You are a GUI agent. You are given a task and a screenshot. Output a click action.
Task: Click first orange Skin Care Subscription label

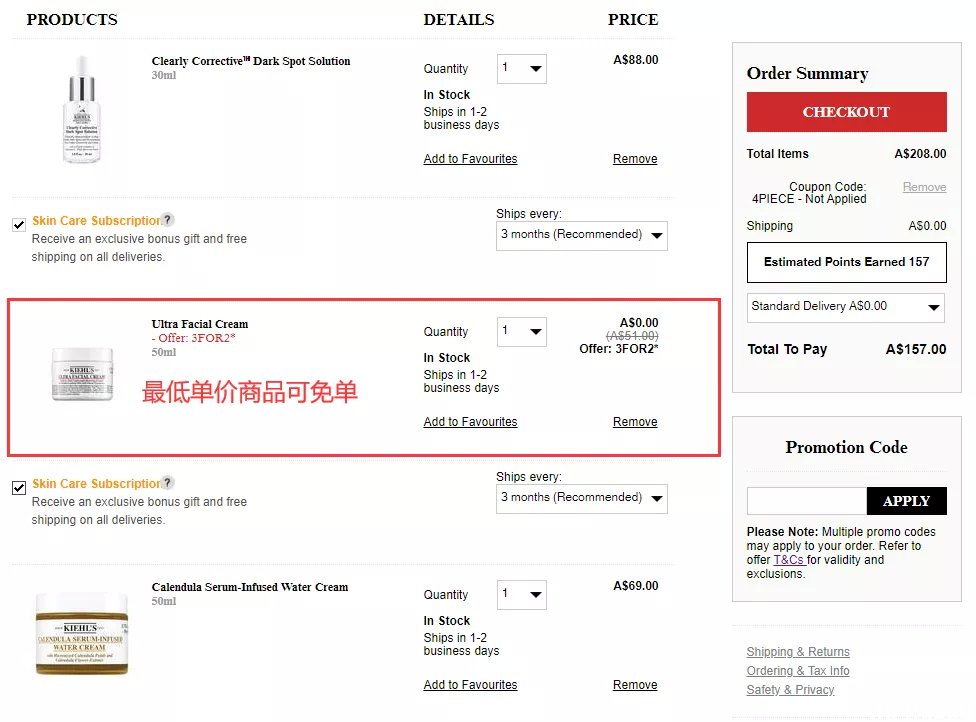click(x=96, y=220)
